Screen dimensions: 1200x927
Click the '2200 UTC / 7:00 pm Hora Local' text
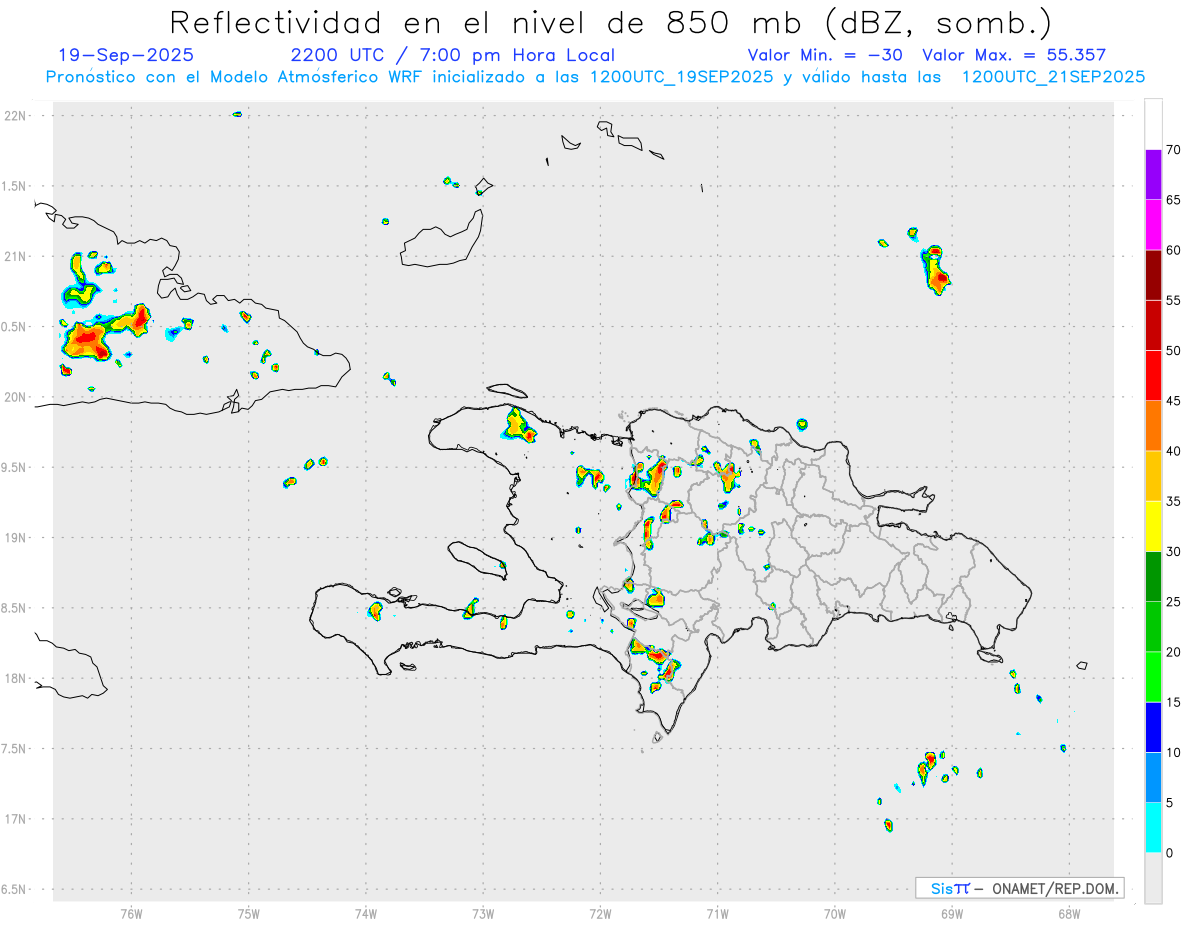453,55
